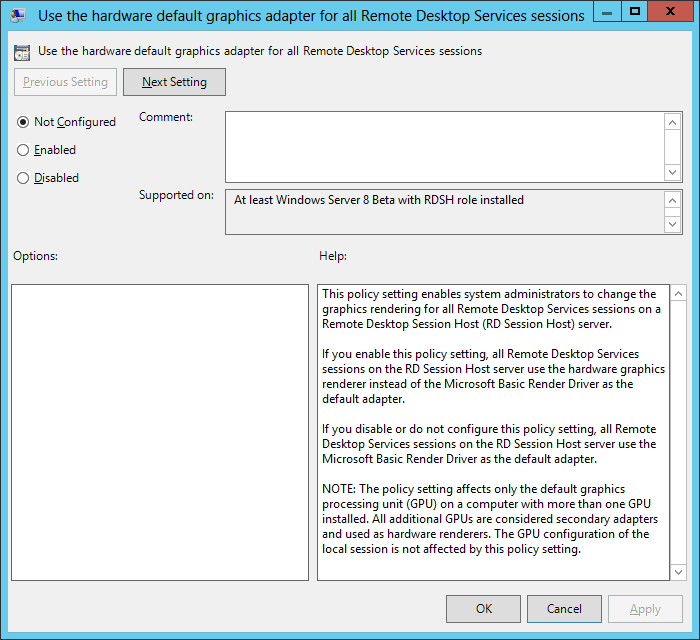
Task: Choose the Enabled option
Action: [x=23, y=150]
